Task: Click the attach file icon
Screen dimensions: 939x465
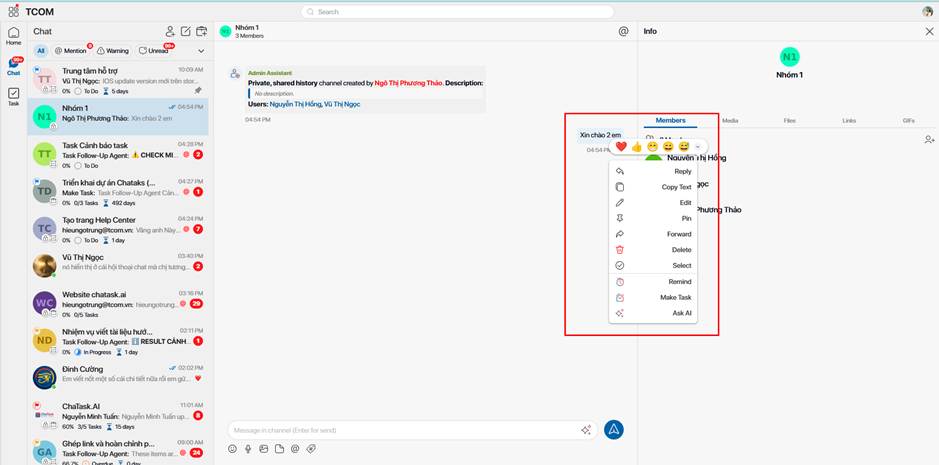Action: (279, 448)
